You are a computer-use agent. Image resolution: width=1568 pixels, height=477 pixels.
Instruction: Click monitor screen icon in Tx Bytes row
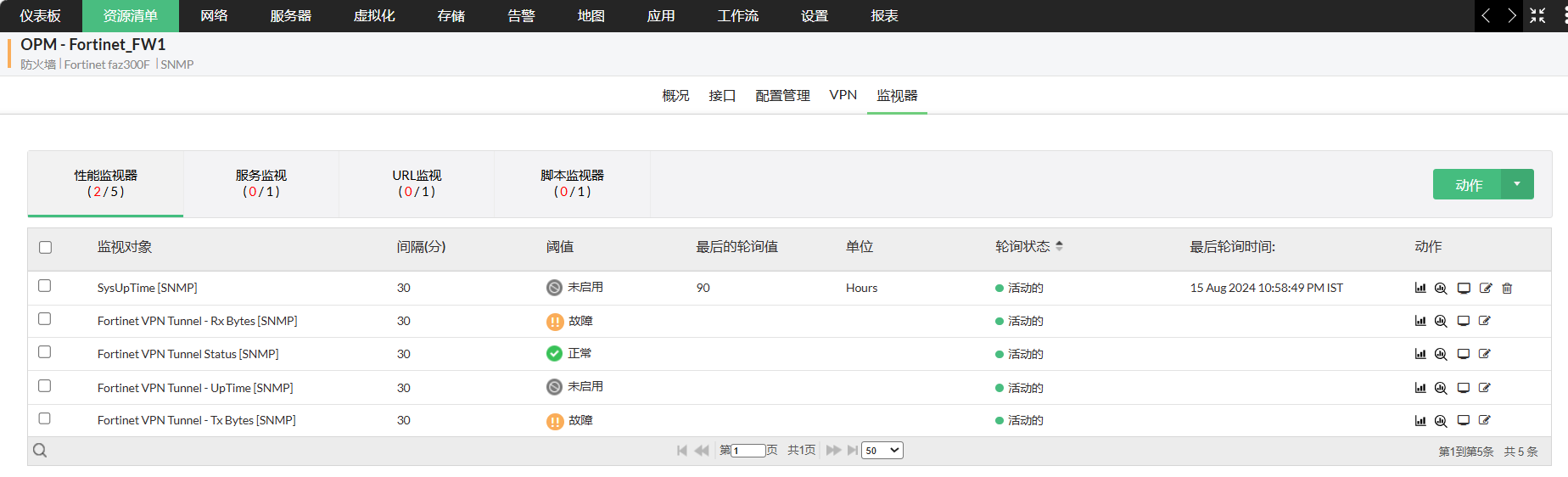click(1464, 420)
